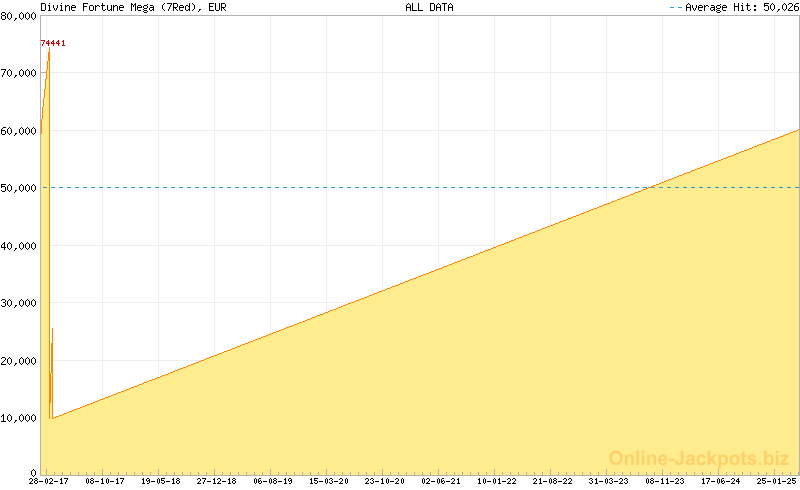The height and width of the screenshot is (490, 800).
Task: Select the 08-11-23 date on x-axis
Action: [665, 481]
